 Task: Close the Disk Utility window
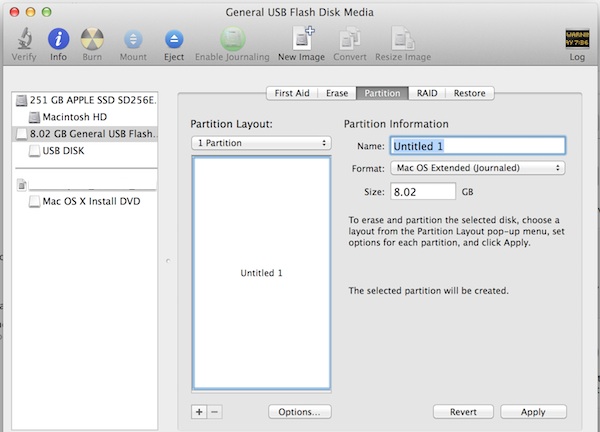(x=15, y=12)
